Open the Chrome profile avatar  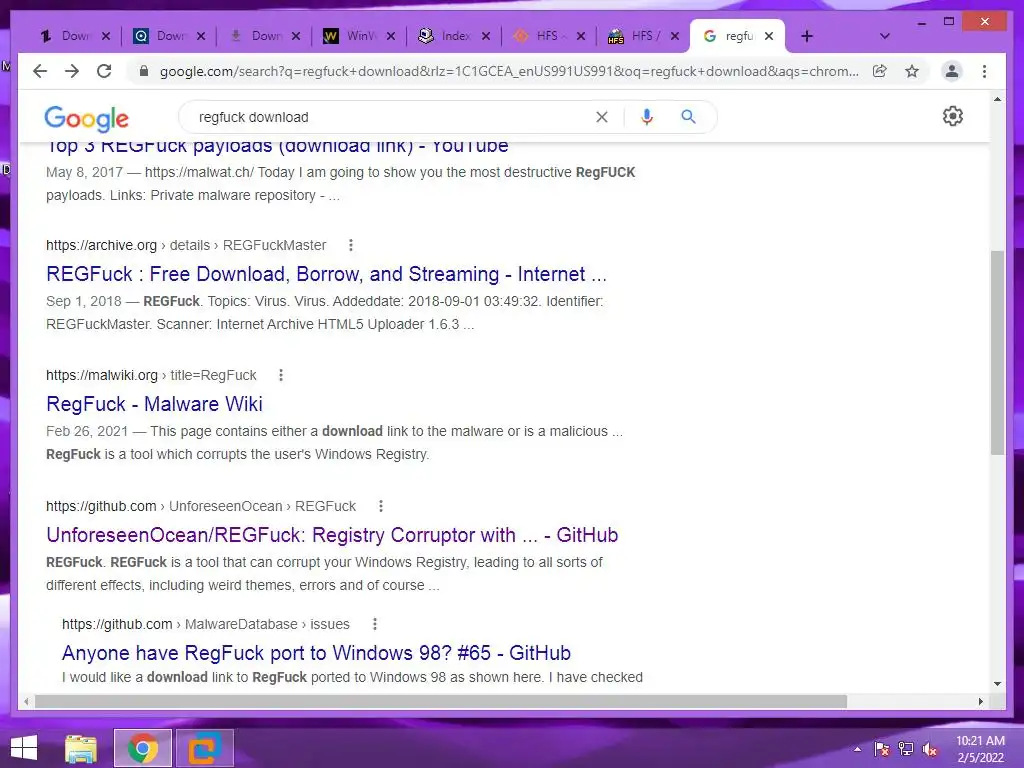point(952,71)
